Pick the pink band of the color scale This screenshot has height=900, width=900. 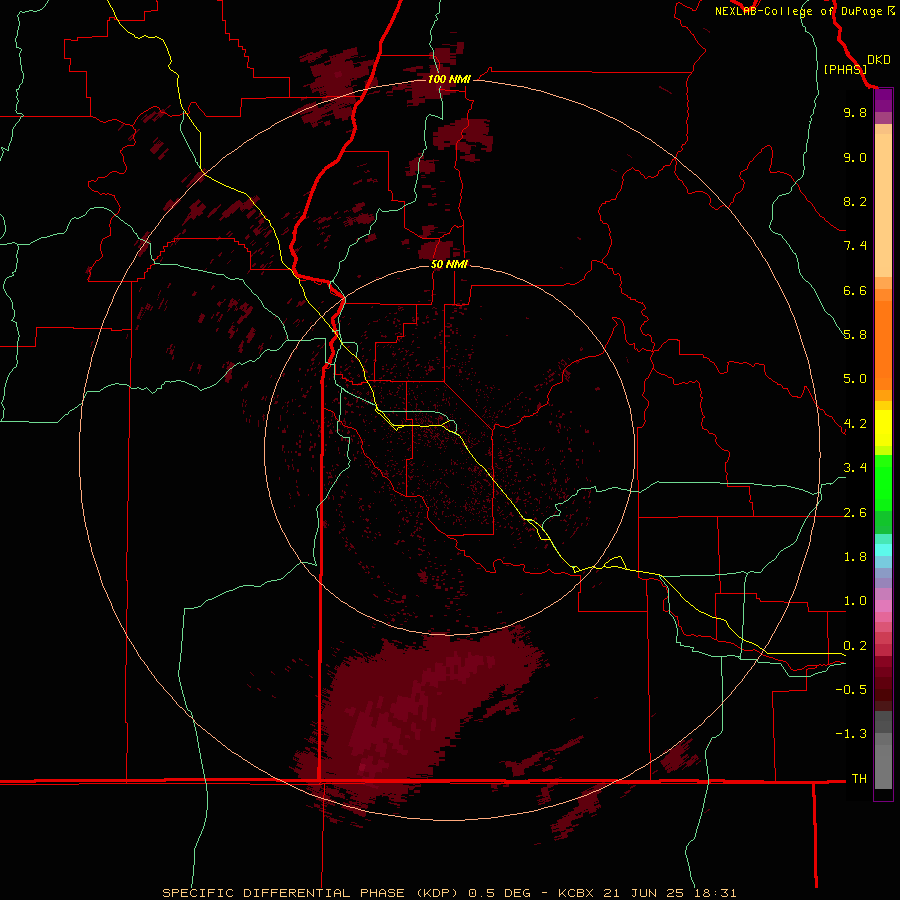883,606
